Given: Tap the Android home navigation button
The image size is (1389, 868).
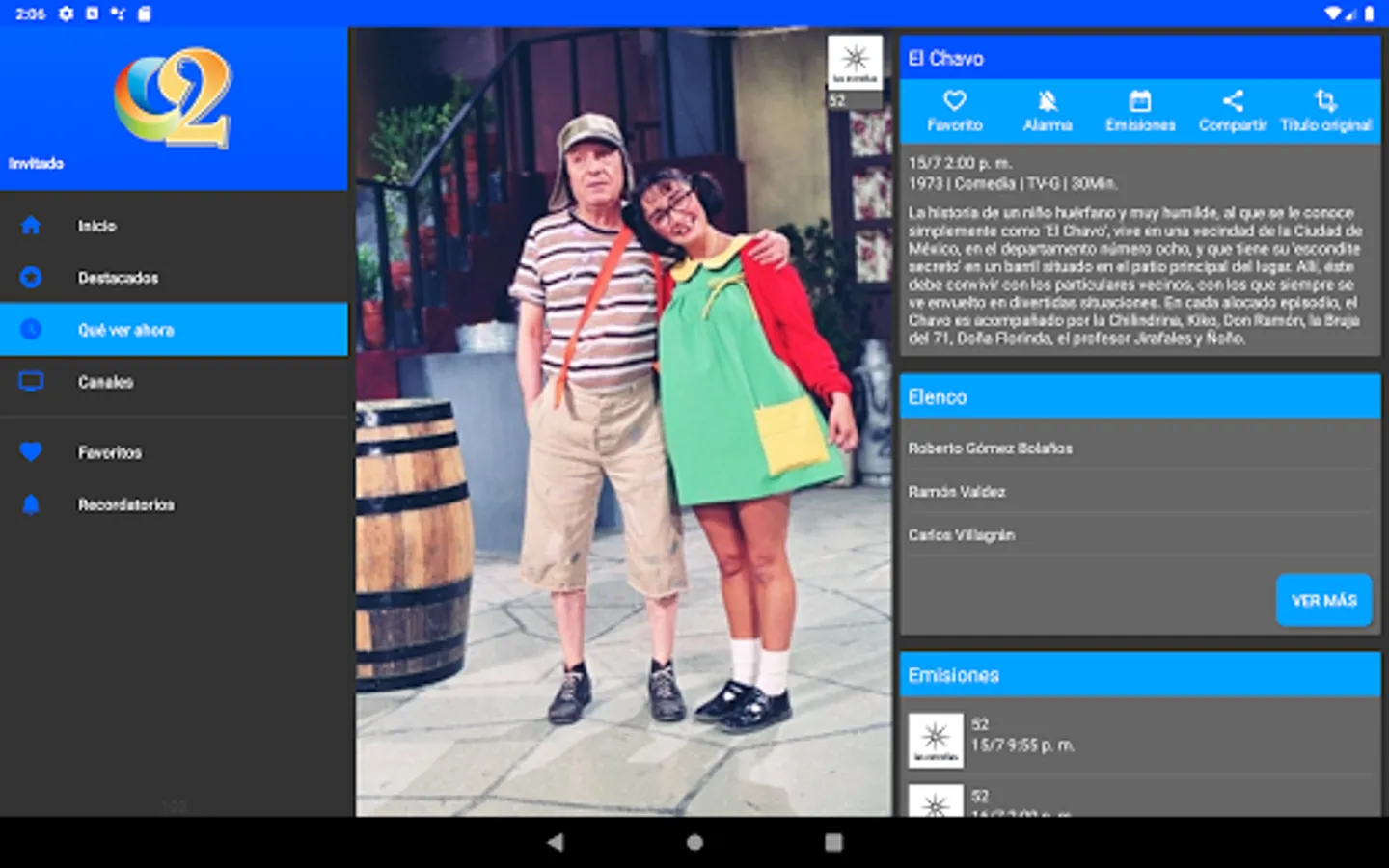Looking at the screenshot, I should click(694, 842).
